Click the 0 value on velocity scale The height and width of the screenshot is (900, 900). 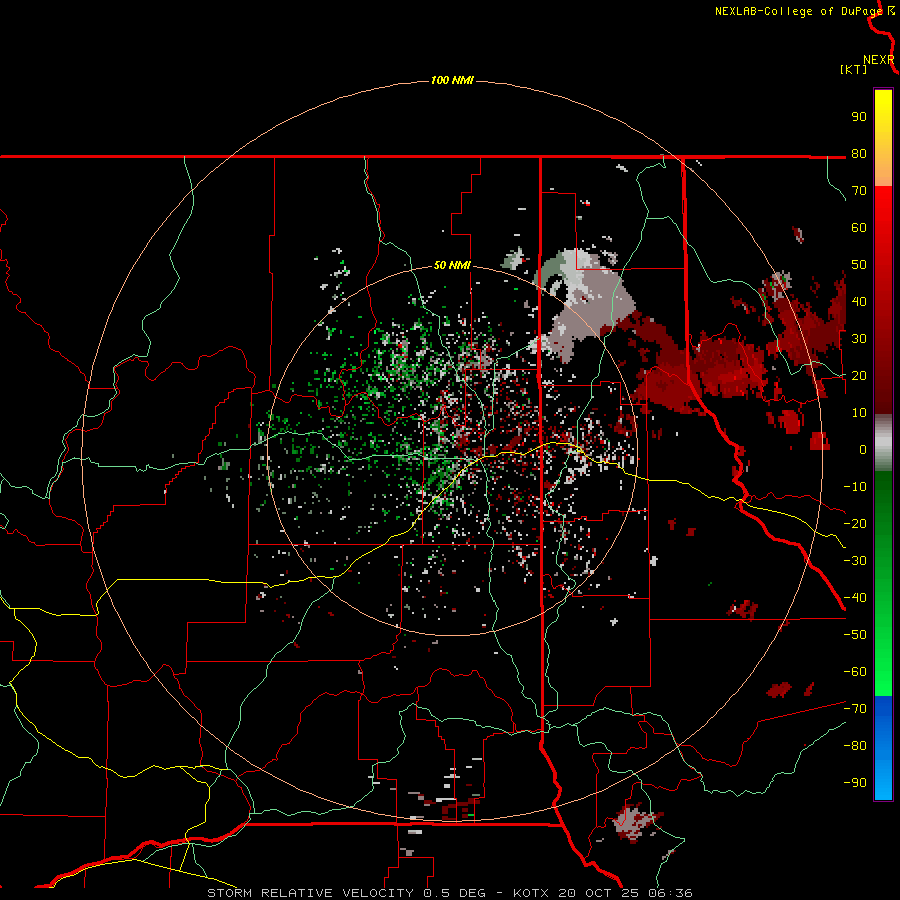(863, 450)
